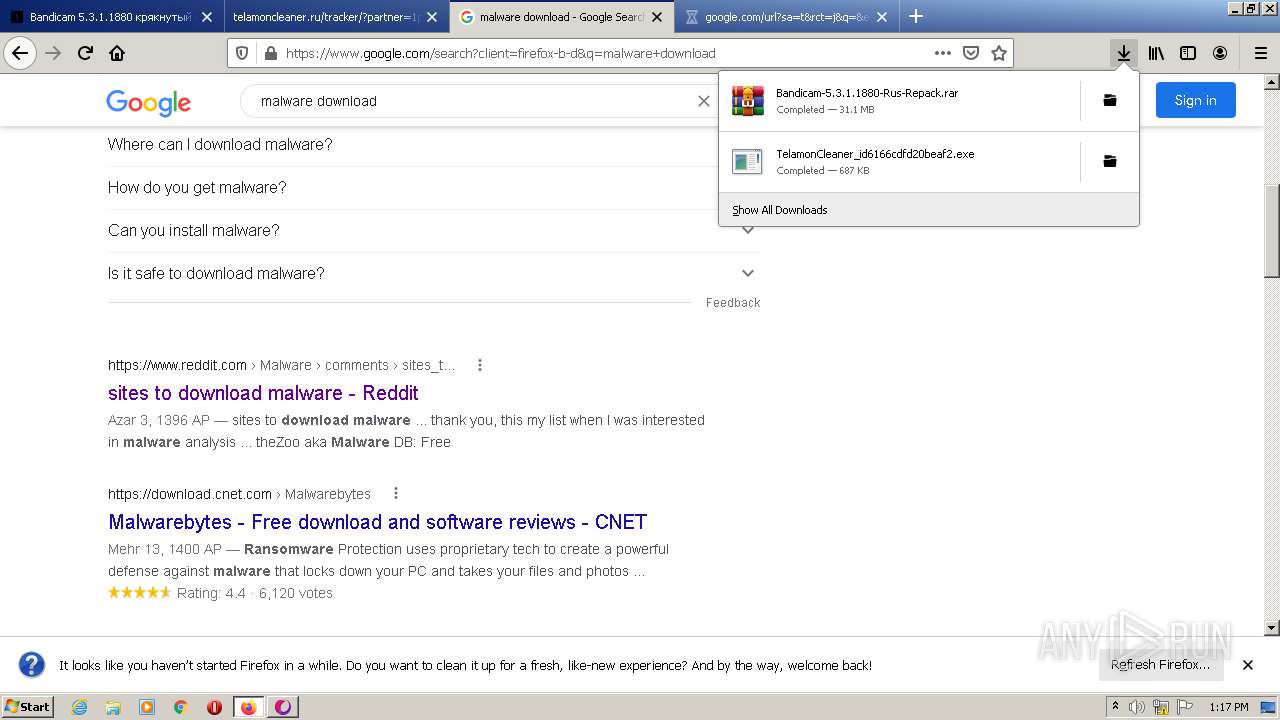Expand 'Is it safe to download malware?' question
This screenshot has height=720, width=1280.
click(433, 273)
